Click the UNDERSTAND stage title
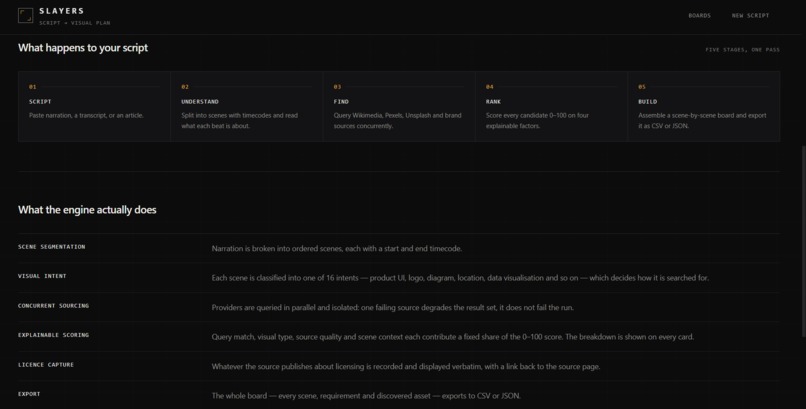 pyautogui.click(x=200, y=102)
